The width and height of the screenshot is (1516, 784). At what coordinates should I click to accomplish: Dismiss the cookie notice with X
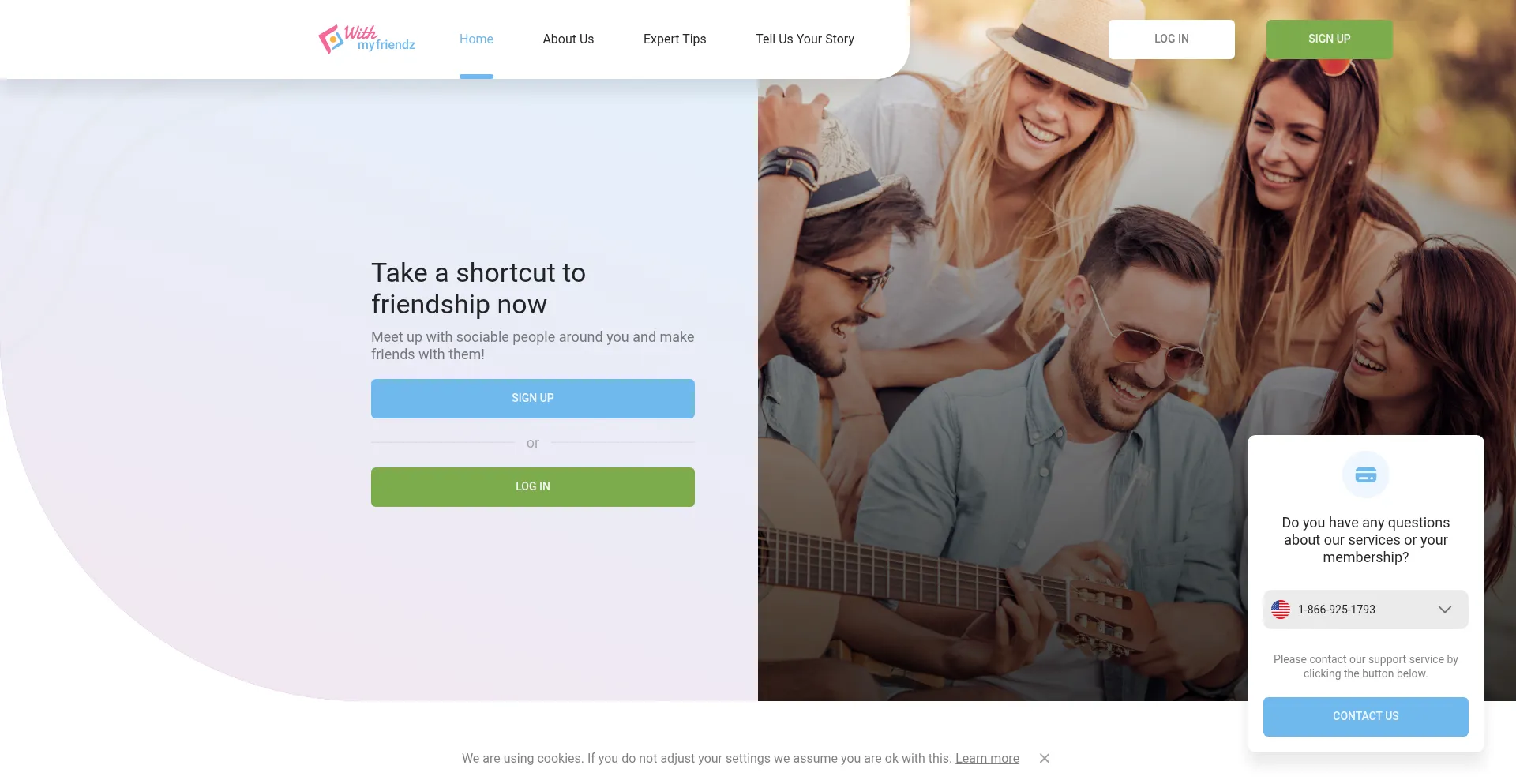click(x=1045, y=758)
